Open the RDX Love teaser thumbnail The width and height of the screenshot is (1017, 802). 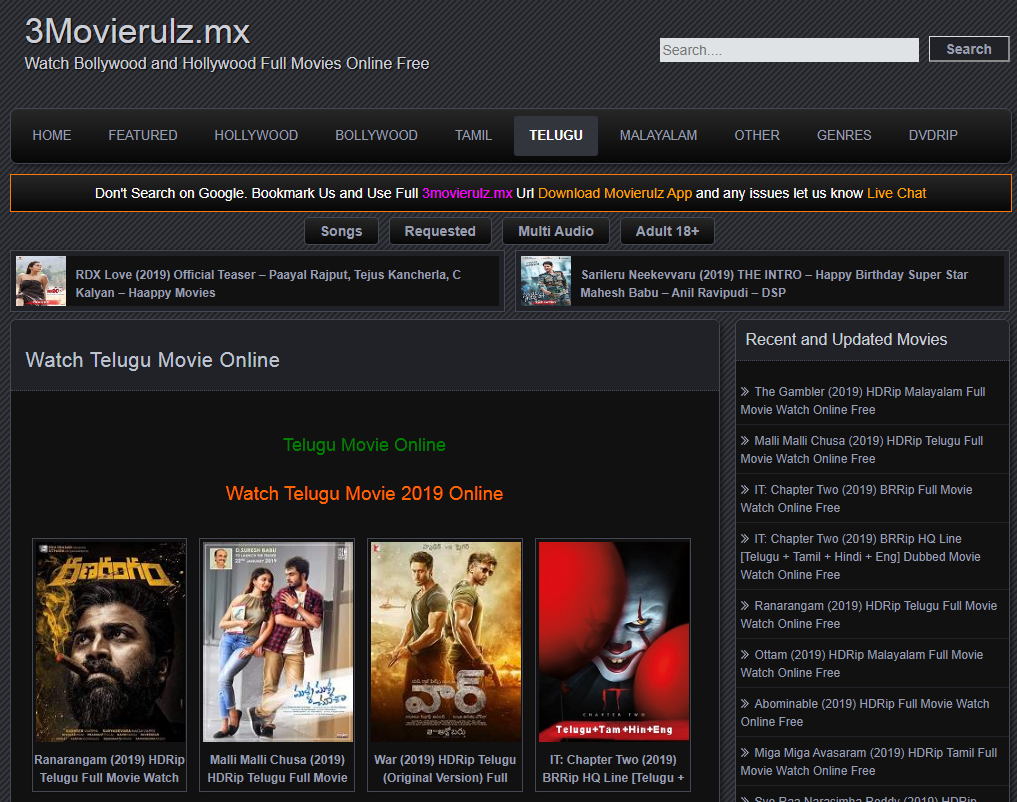(41, 281)
